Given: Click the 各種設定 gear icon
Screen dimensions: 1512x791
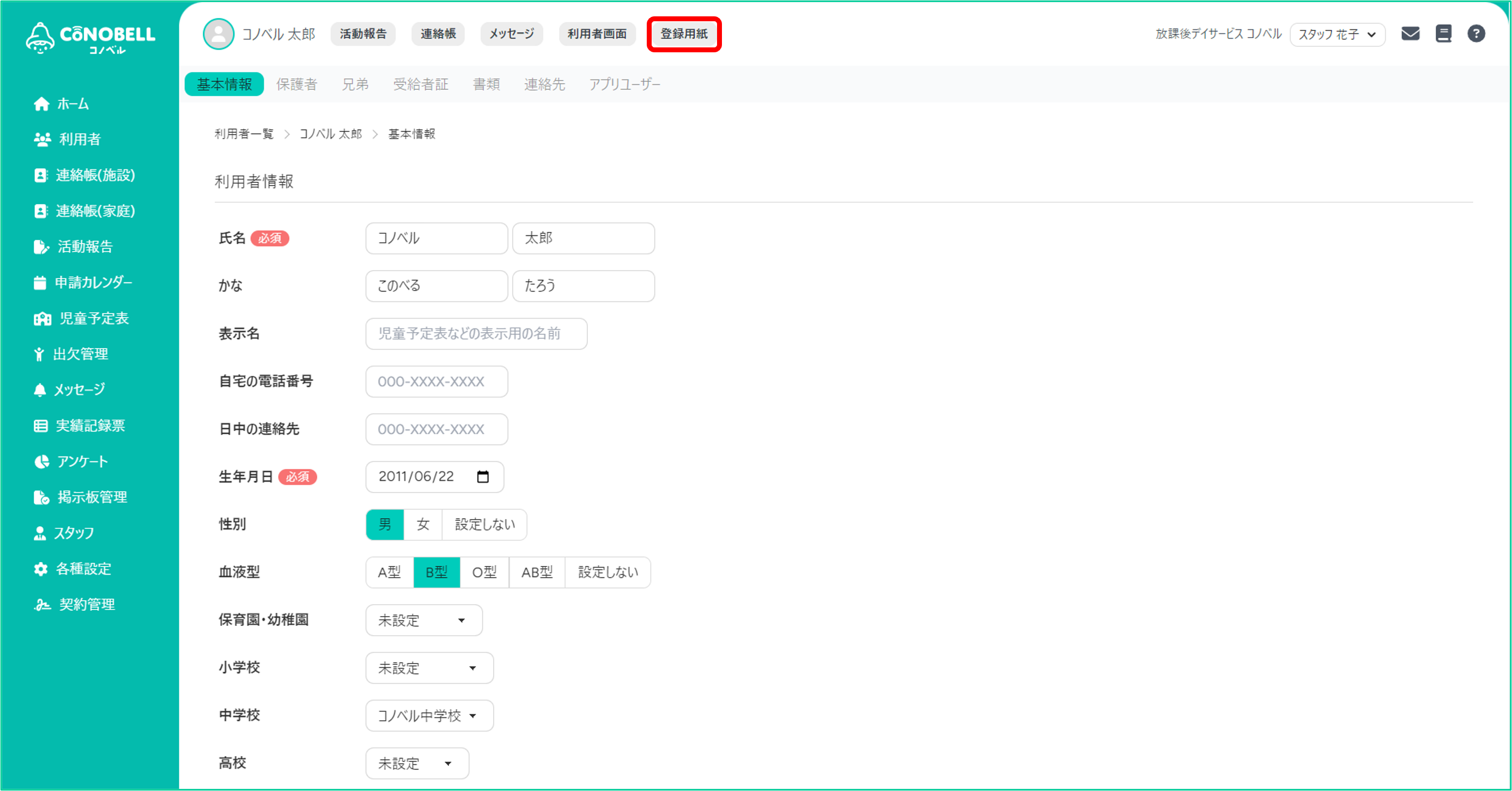Looking at the screenshot, I should (40, 569).
